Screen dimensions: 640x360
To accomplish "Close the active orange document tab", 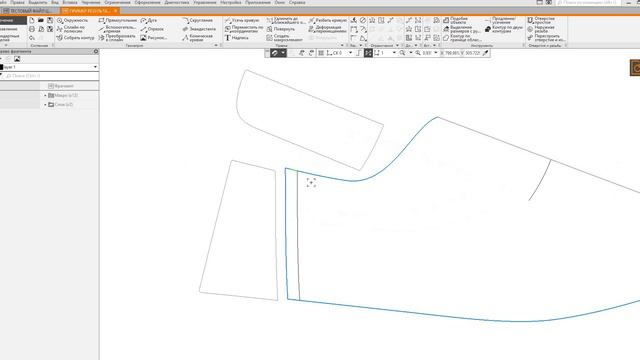I will coord(116,11).
